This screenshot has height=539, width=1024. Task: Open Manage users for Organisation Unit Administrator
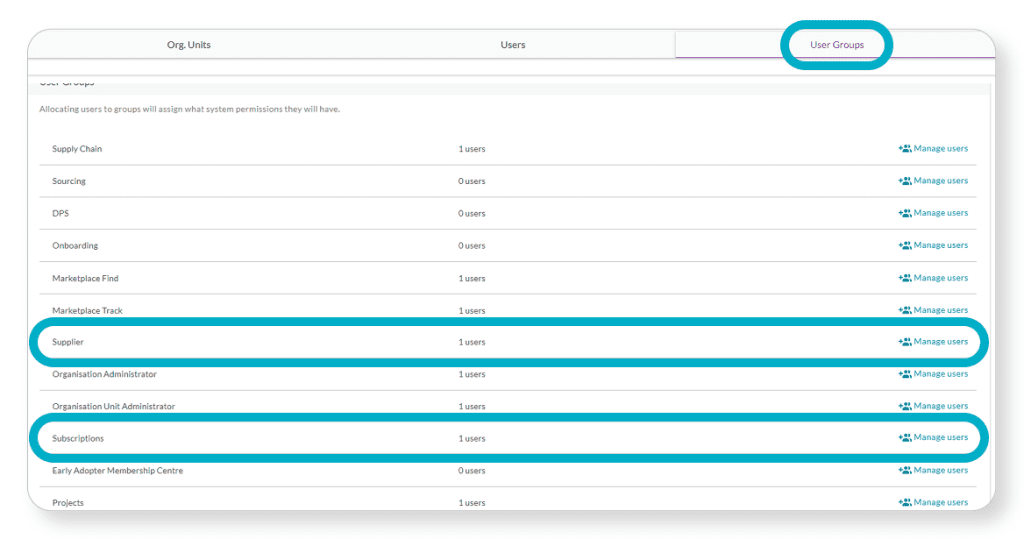tap(940, 406)
